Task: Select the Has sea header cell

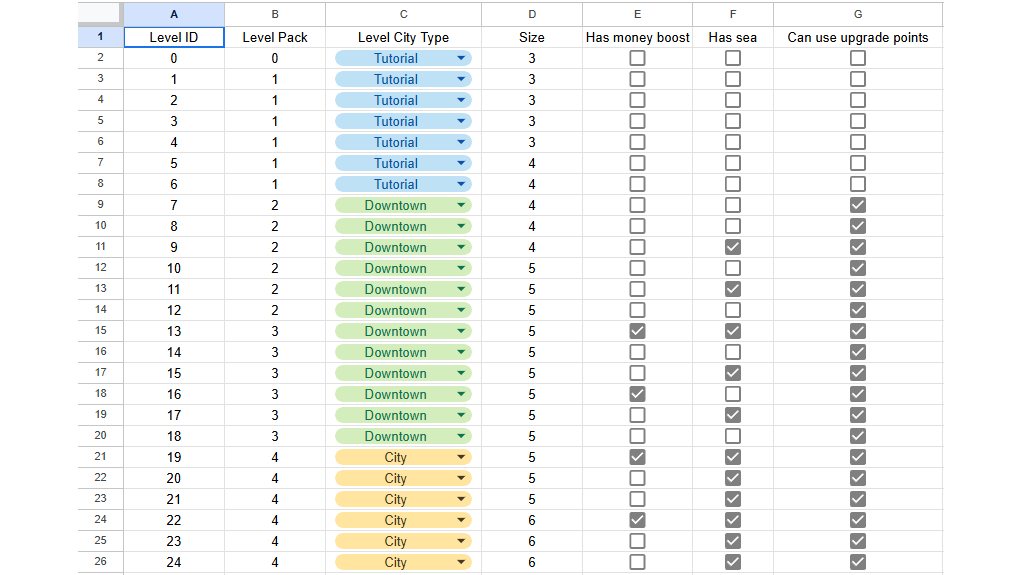Action: click(x=733, y=37)
